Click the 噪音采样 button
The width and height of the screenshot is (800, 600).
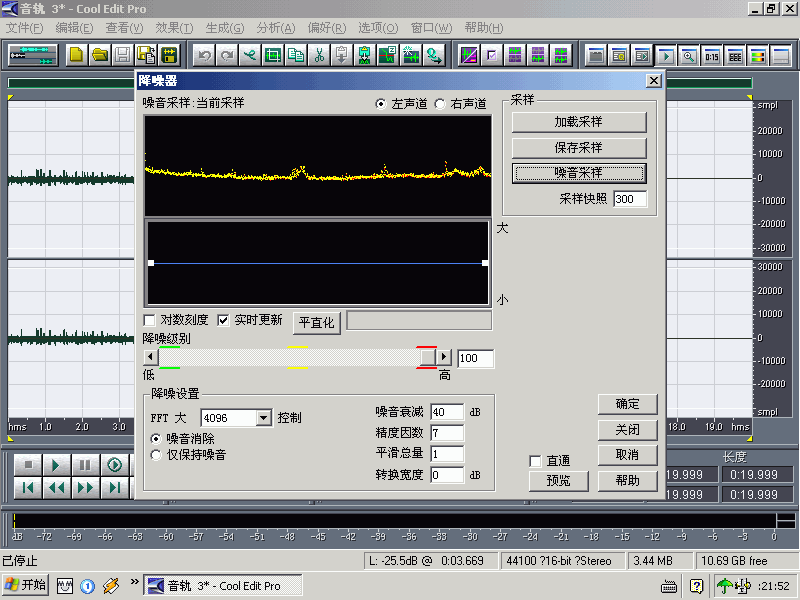577,173
